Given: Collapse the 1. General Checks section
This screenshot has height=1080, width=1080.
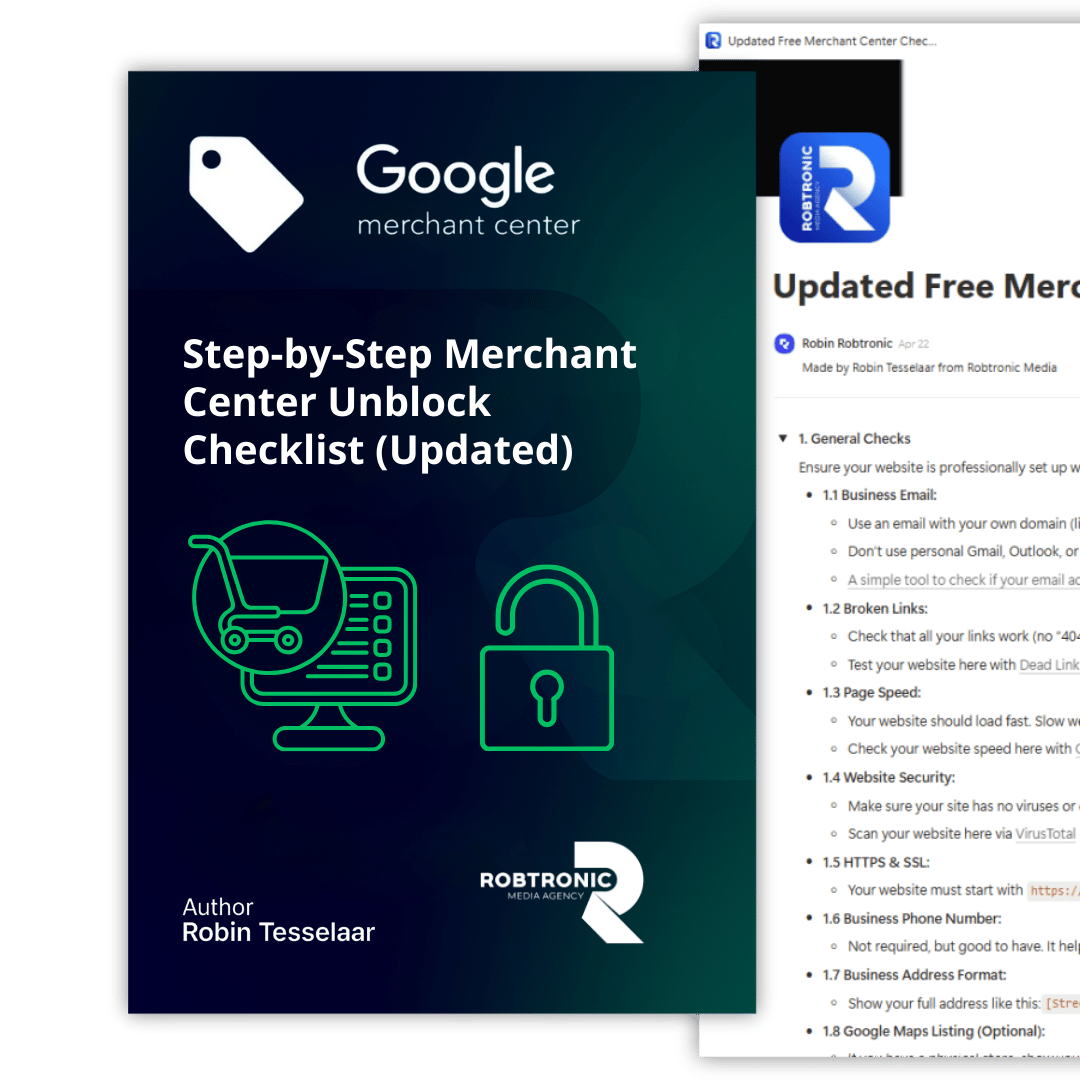Looking at the screenshot, I should (x=785, y=438).
